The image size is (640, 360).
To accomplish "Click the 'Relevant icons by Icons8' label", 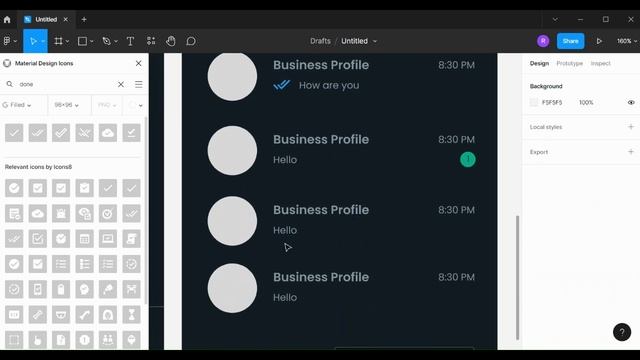I will [38, 167].
